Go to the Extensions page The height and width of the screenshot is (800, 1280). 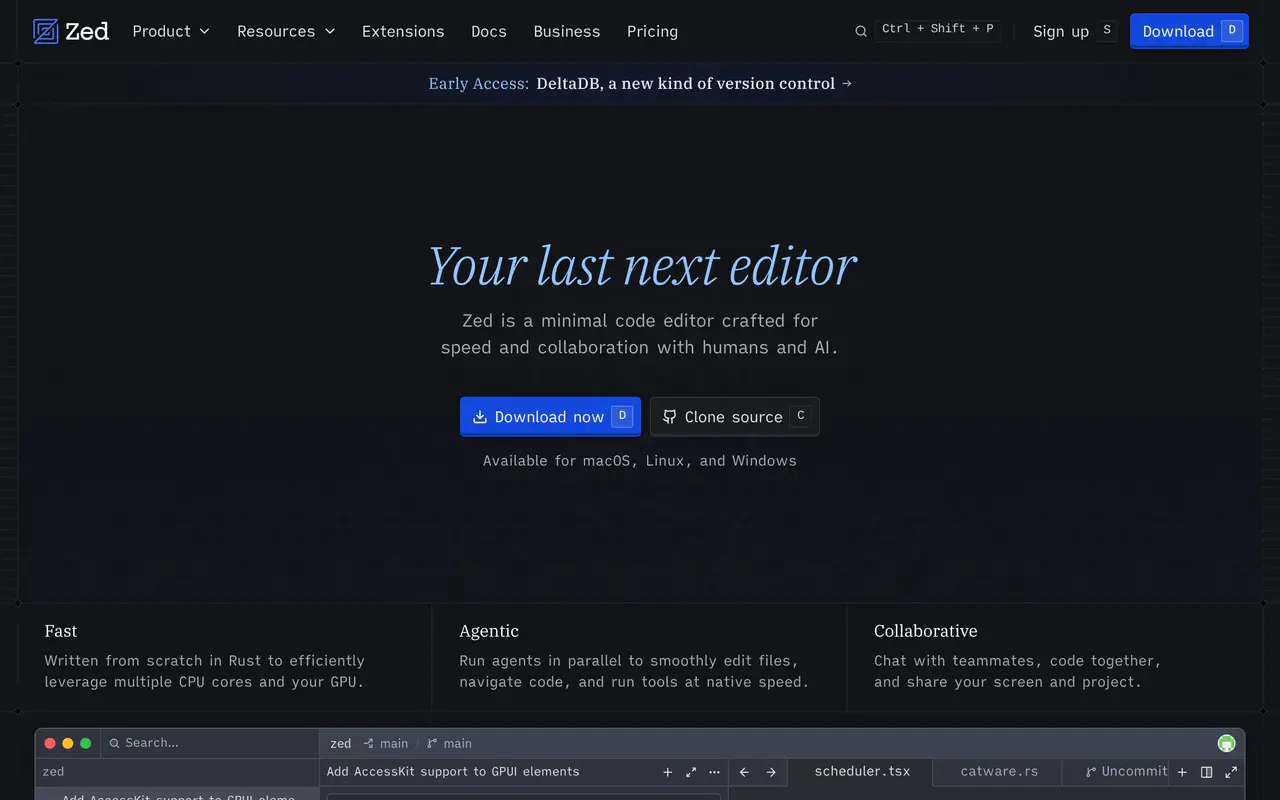(x=403, y=31)
